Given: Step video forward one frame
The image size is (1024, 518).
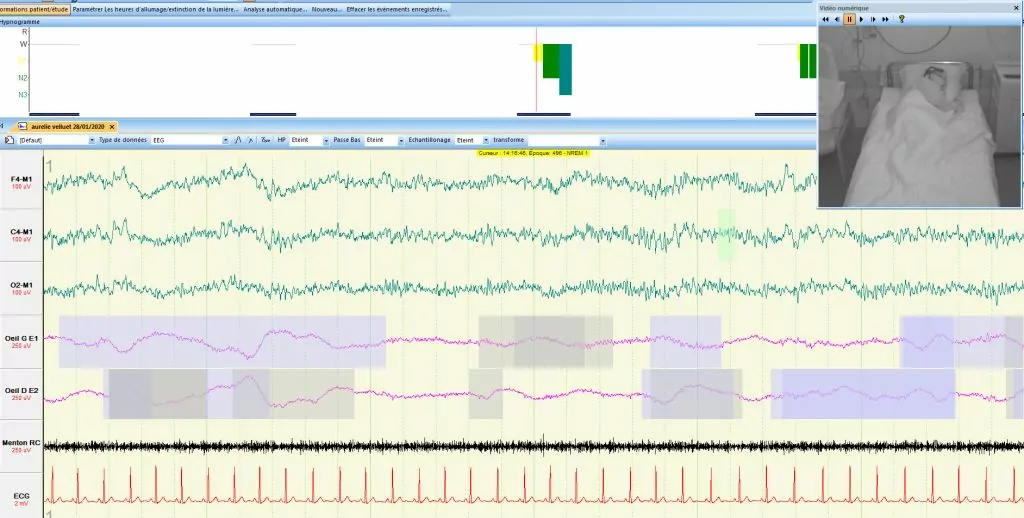Looking at the screenshot, I should 873,19.
